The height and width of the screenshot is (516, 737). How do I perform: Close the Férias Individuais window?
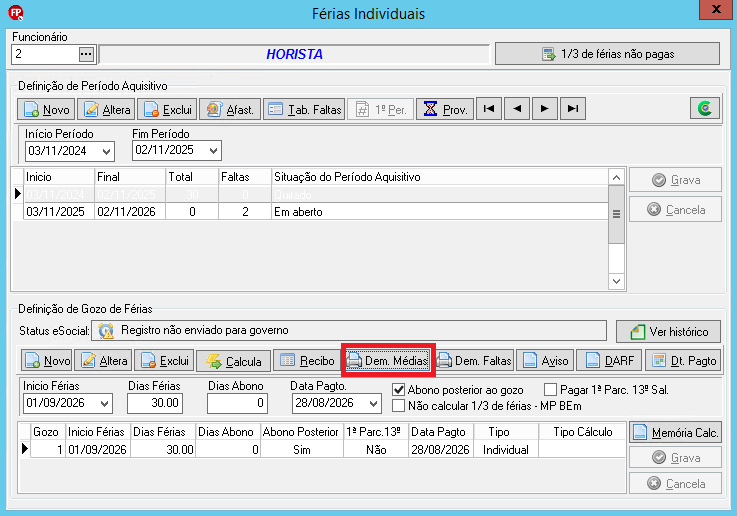pyautogui.click(x=716, y=9)
